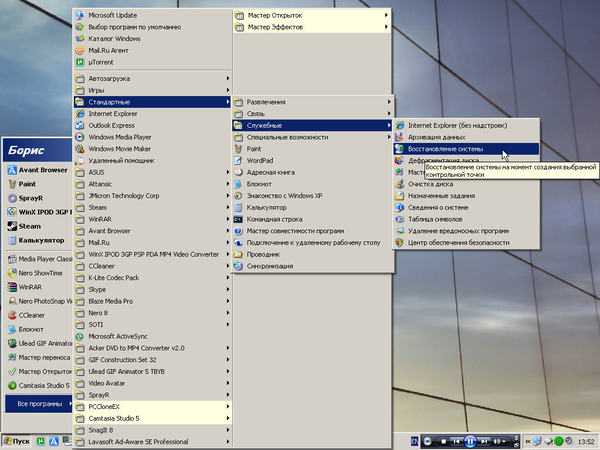Image resolution: width=600 pixels, height=450 pixels.
Task: Open Steam from pinned start list
Action: (x=38, y=226)
